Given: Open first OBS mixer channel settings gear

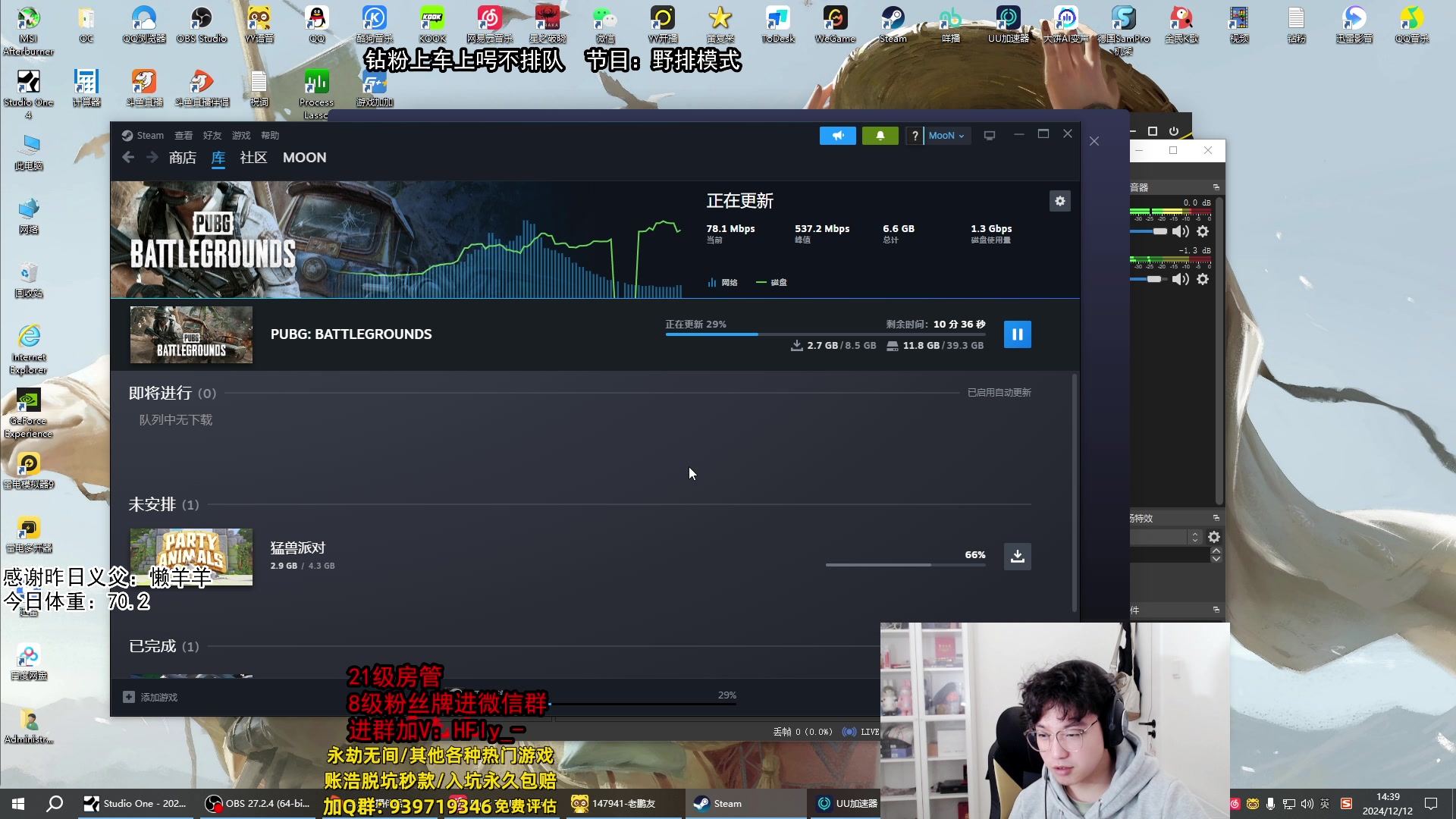Looking at the screenshot, I should [x=1203, y=231].
